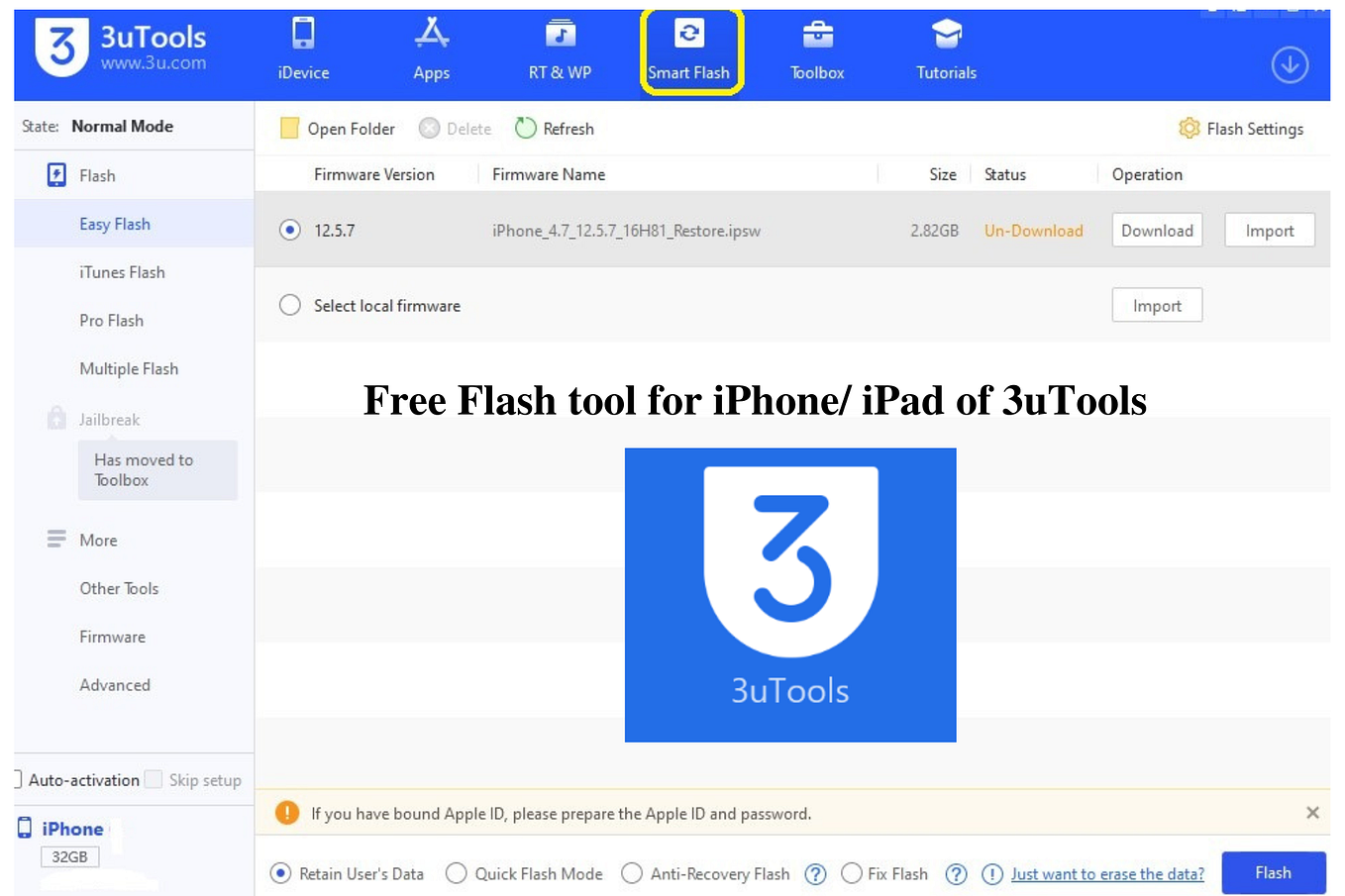Click the 3uTools logo
Viewport: 1345px width, 896px height.
click(x=59, y=48)
